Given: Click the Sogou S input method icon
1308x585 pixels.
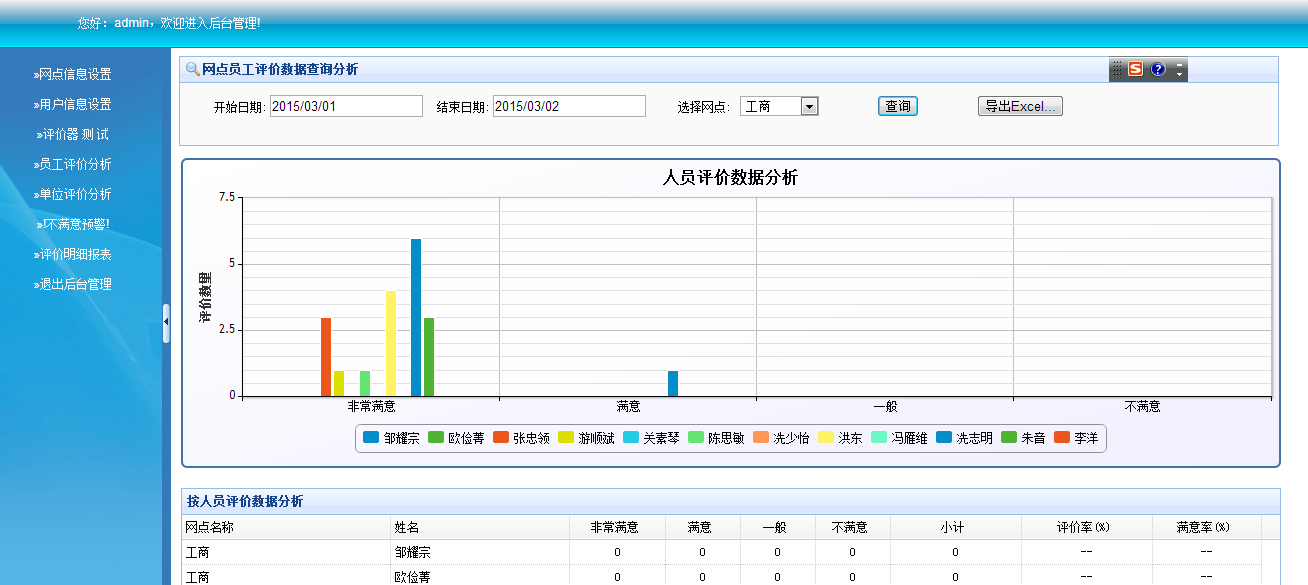Looking at the screenshot, I should (x=1135, y=69).
